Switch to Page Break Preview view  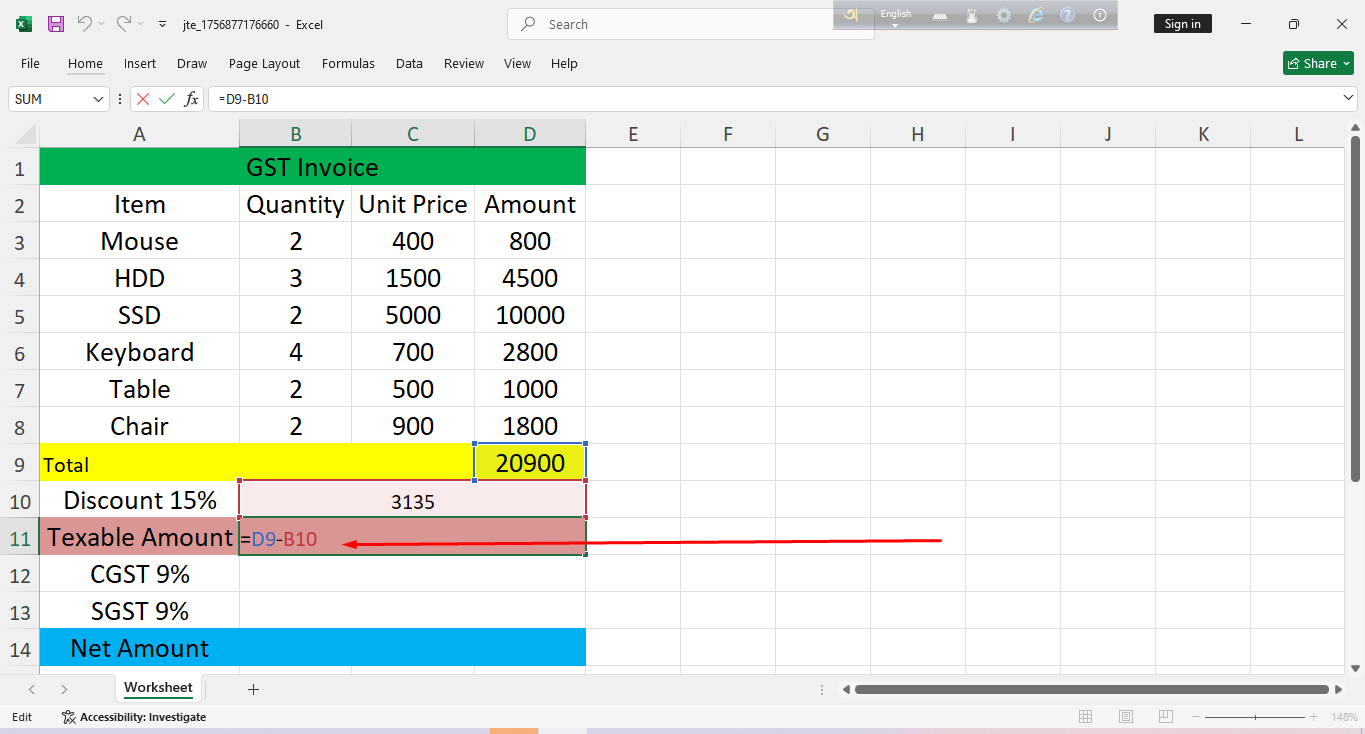[1166, 717]
